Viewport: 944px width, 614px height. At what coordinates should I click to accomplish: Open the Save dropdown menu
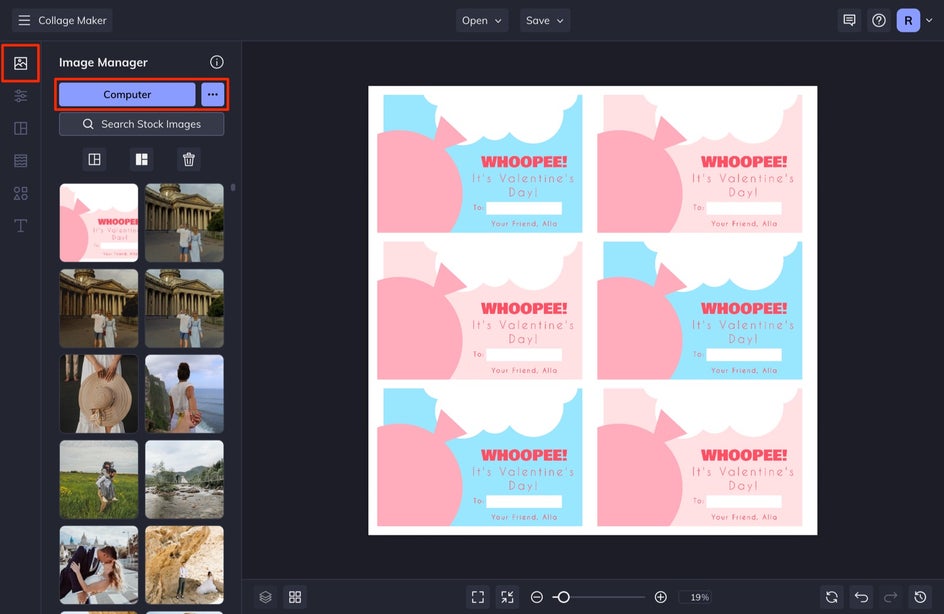[x=545, y=20]
